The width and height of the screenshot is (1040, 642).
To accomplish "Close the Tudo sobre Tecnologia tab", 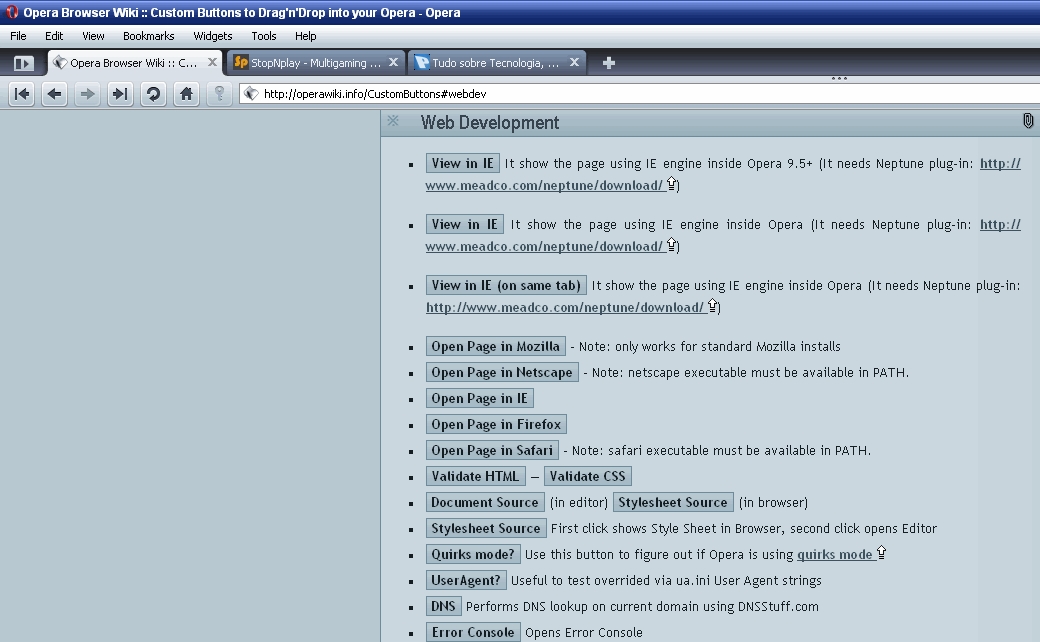I will (574, 62).
